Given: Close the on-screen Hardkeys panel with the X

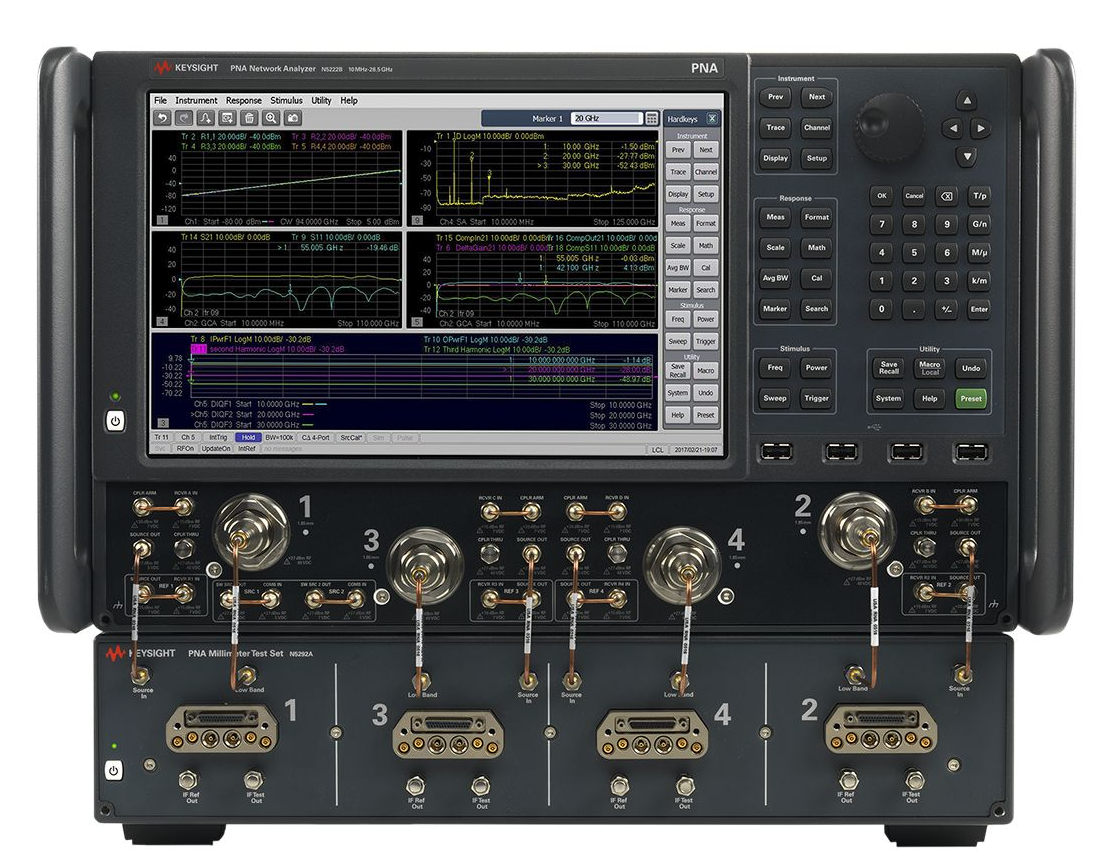Looking at the screenshot, I should (712, 118).
